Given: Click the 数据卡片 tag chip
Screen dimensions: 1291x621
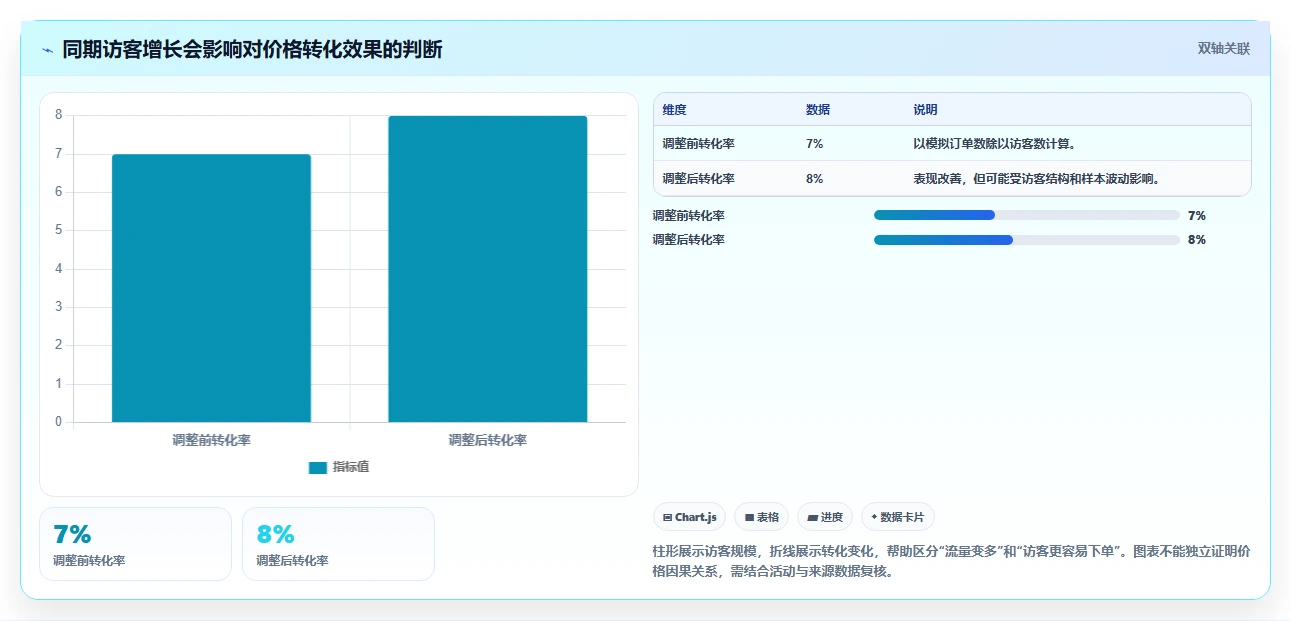Looking at the screenshot, I should [897, 517].
